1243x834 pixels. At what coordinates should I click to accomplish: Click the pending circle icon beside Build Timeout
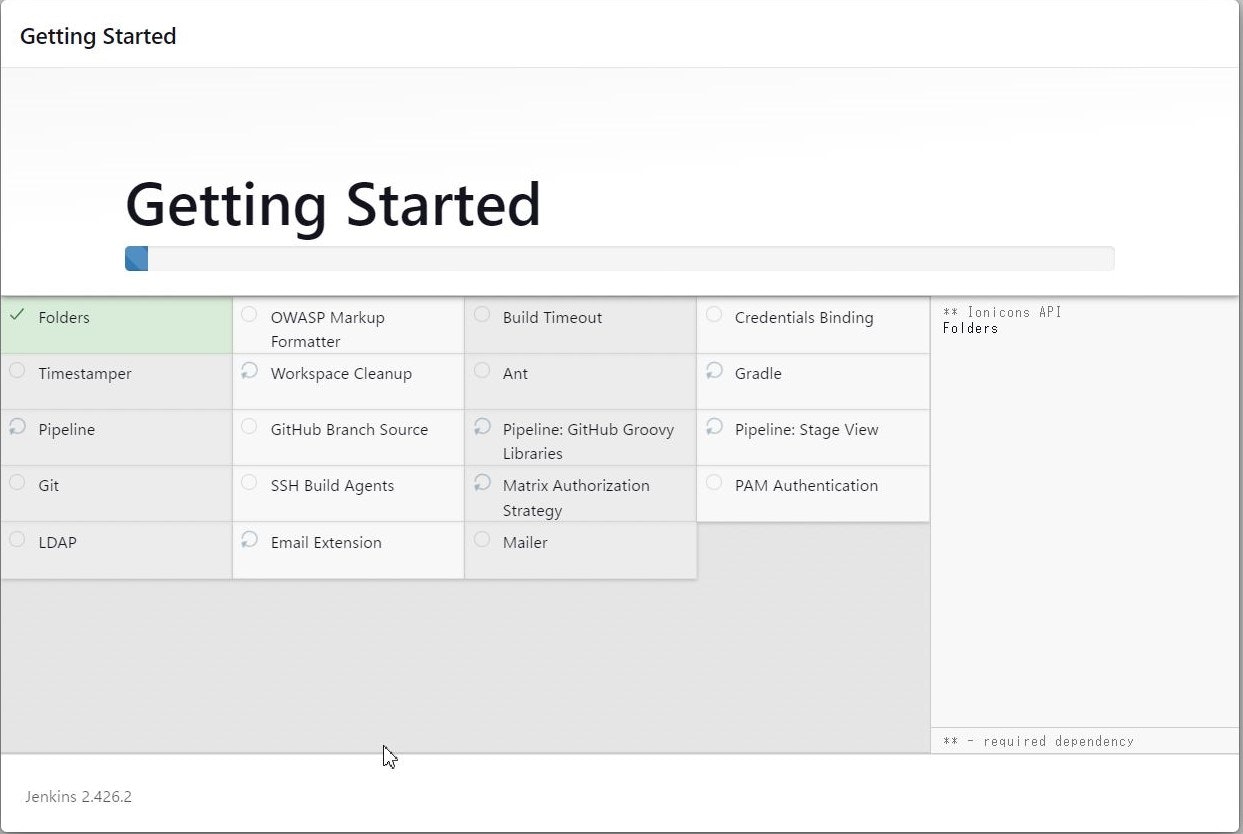coord(481,314)
